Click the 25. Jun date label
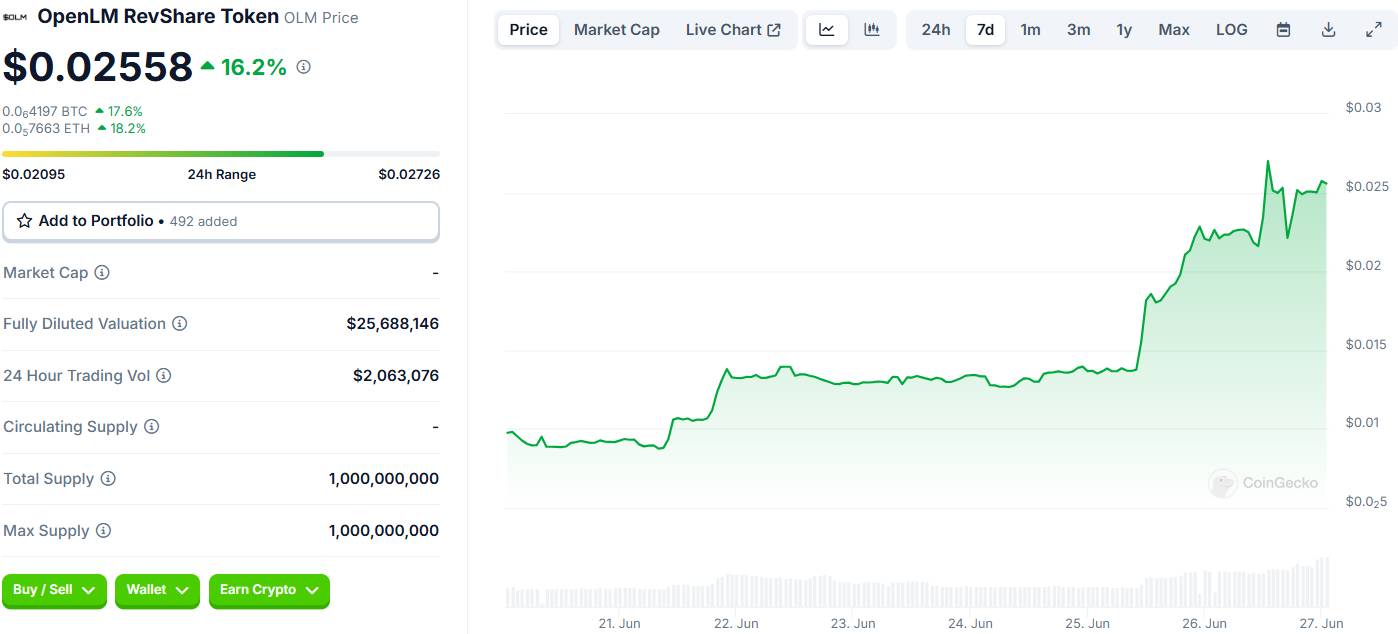Viewport: 1398px width, 634px height. click(1087, 623)
